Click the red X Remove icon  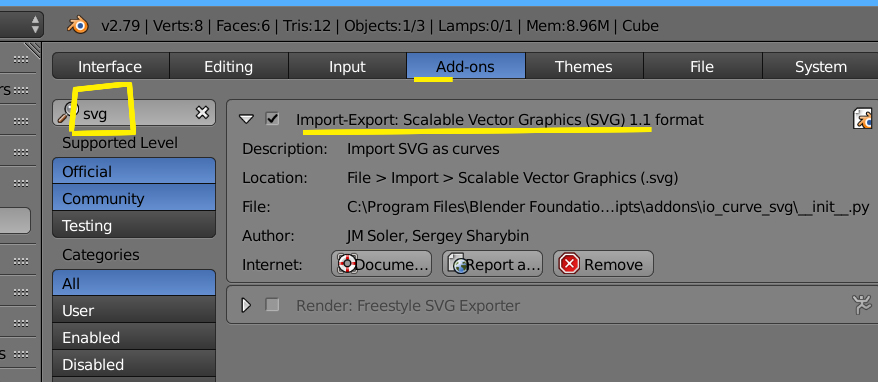[569, 264]
